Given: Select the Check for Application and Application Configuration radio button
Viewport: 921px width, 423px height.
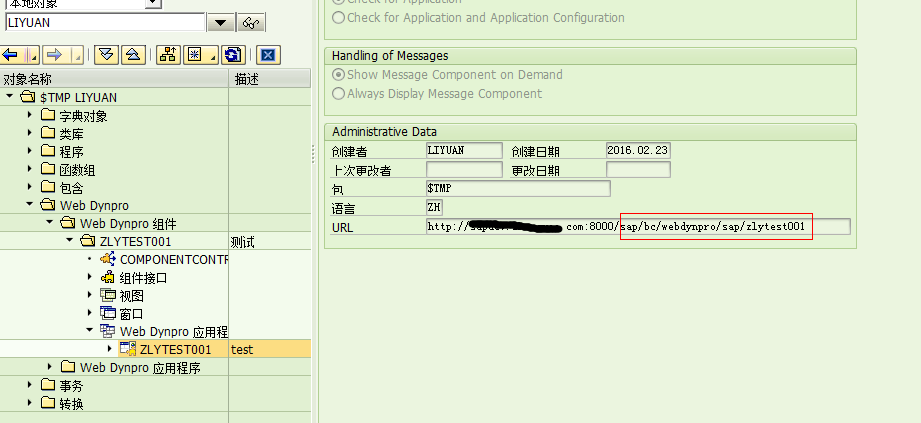Looking at the screenshot, I should click(338, 18).
